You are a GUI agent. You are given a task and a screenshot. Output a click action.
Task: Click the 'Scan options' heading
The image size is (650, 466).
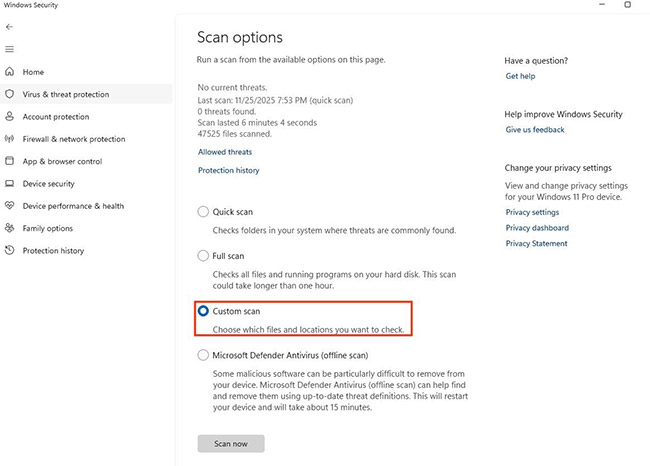pyautogui.click(x=240, y=38)
